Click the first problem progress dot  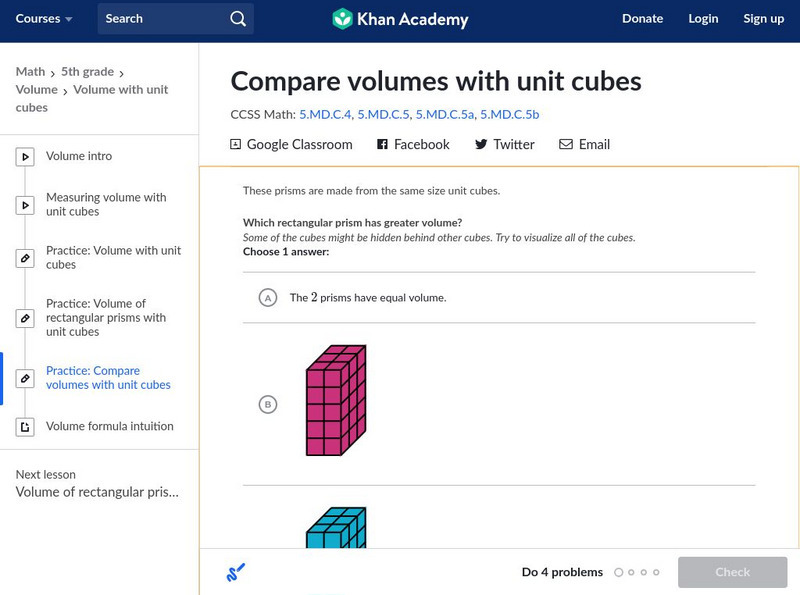point(619,573)
